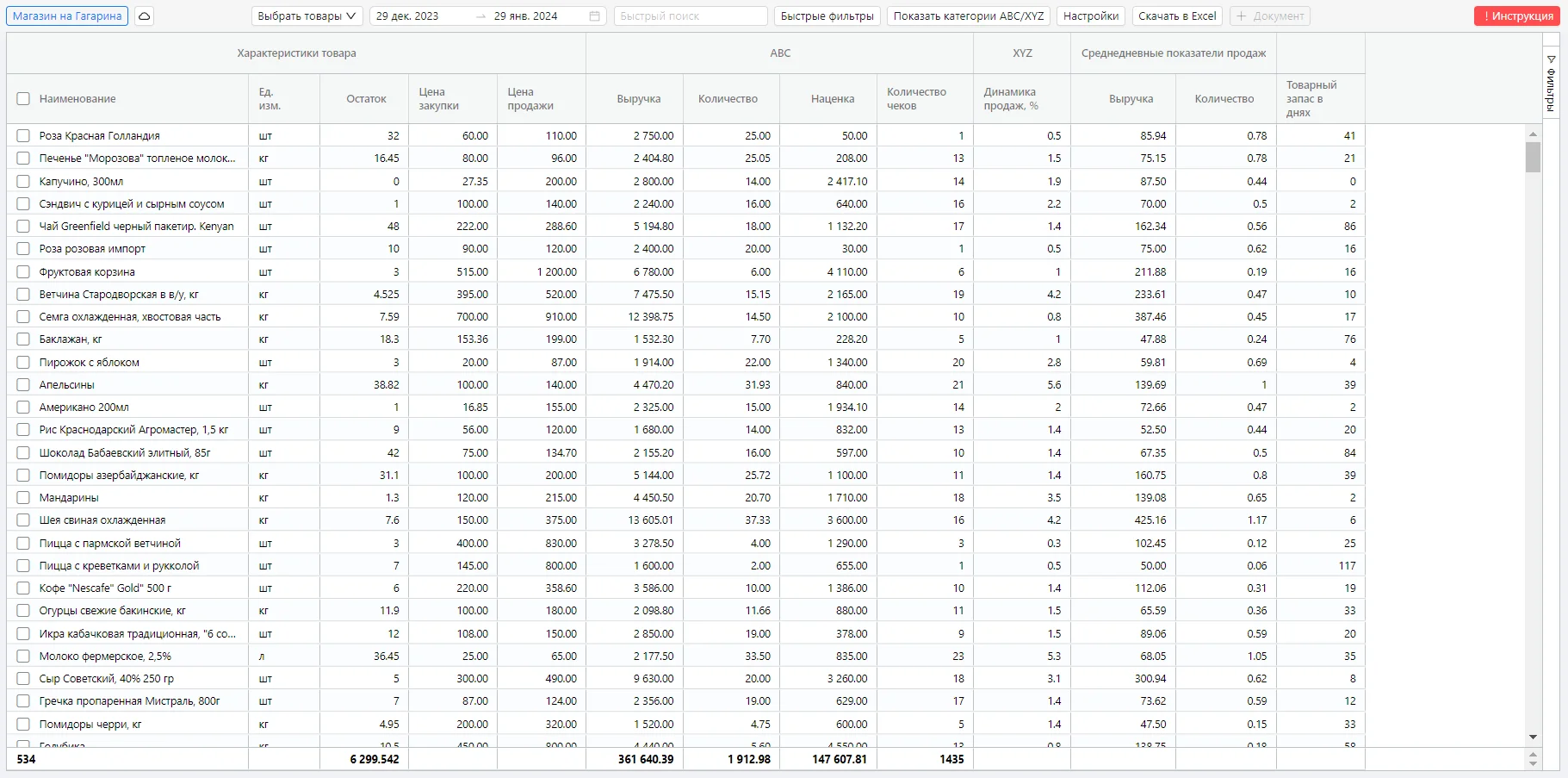Viewport: 1568px width, 778px height.
Task: Click the Ветчина Стародворская в в/у row name
Action: (119, 295)
